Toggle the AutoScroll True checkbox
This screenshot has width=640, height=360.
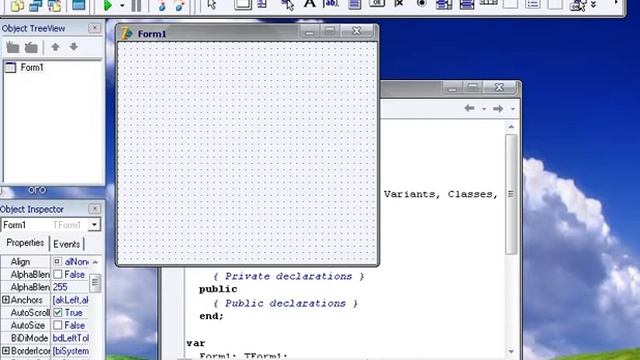(x=58, y=313)
